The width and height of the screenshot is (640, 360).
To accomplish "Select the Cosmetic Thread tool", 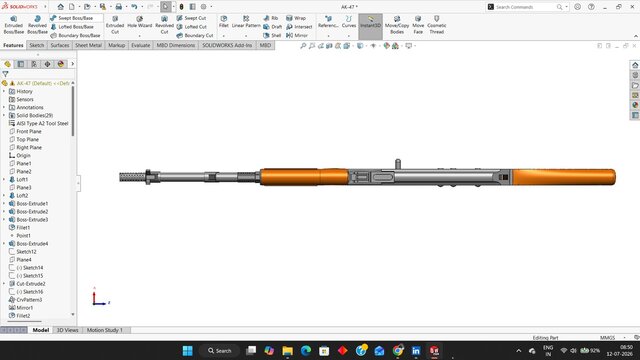I will 437,25.
